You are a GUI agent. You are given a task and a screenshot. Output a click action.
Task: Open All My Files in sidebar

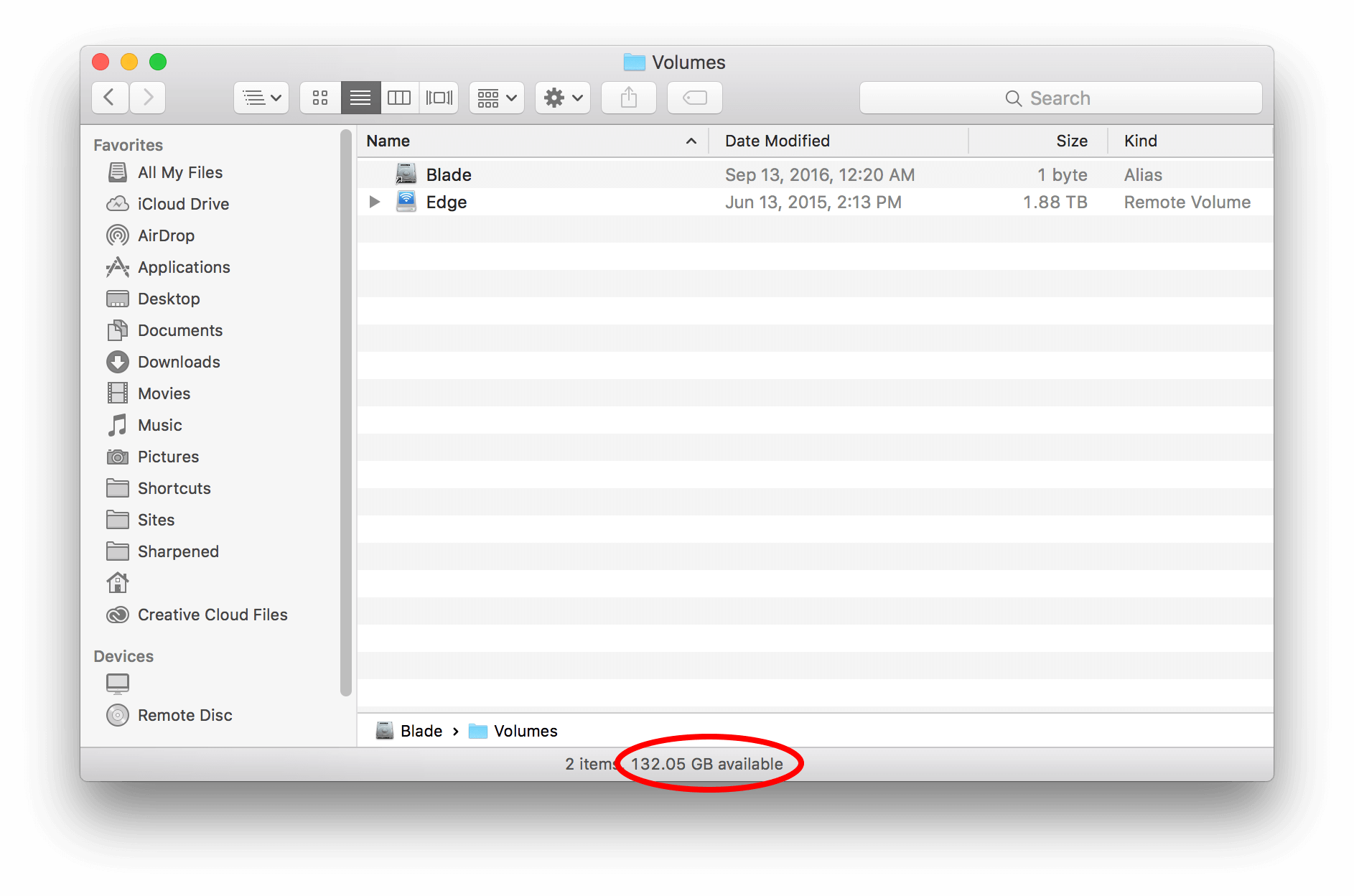[x=164, y=172]
